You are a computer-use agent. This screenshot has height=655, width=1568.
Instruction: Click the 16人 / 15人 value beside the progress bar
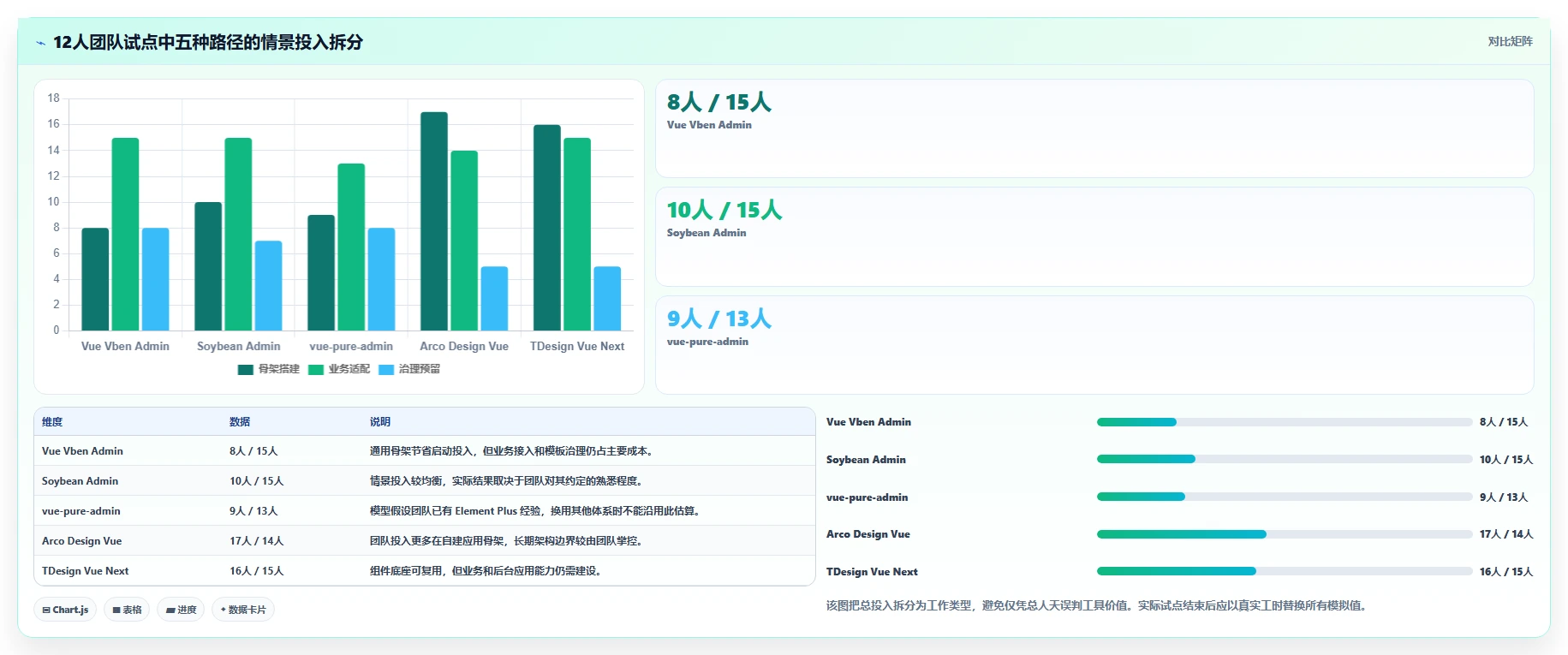tap(1506, 572)
